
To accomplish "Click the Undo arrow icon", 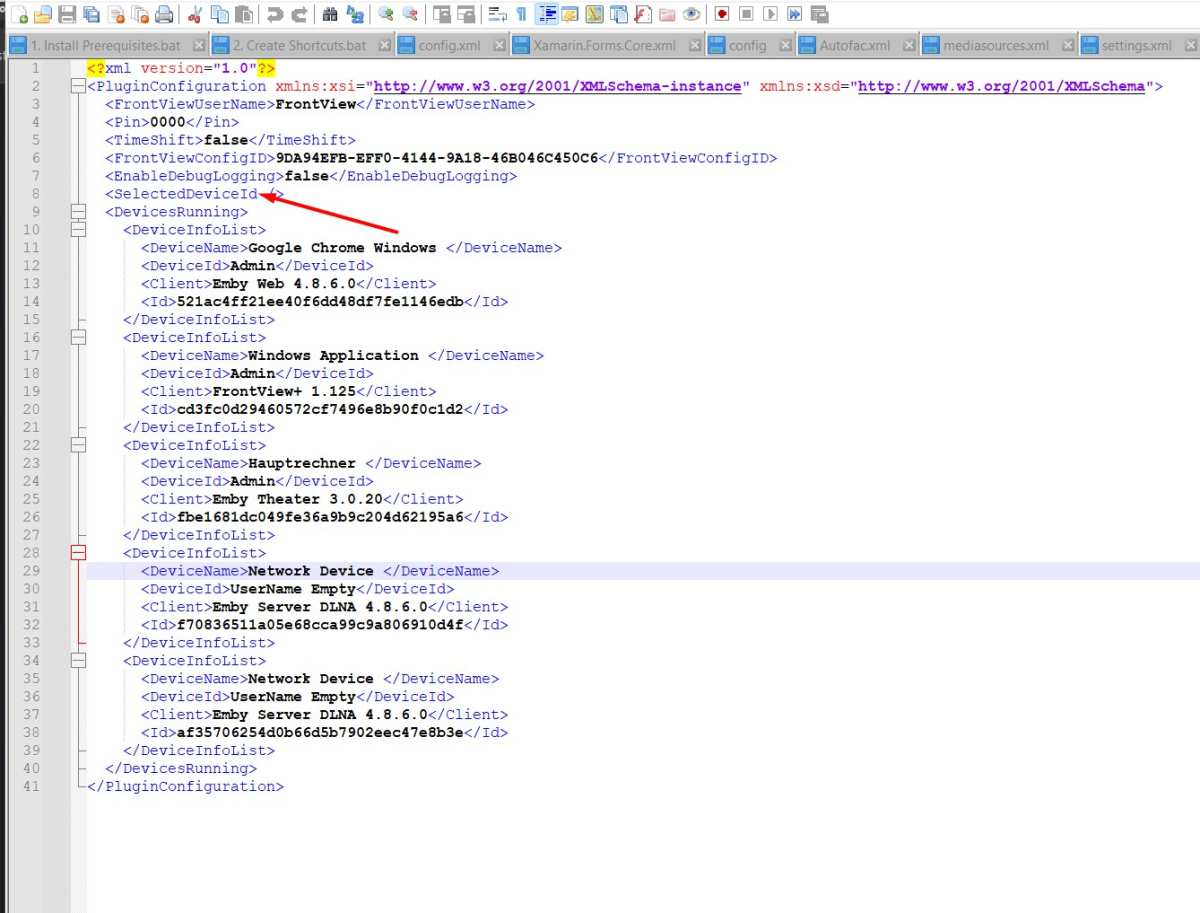I will pos(275,14).
